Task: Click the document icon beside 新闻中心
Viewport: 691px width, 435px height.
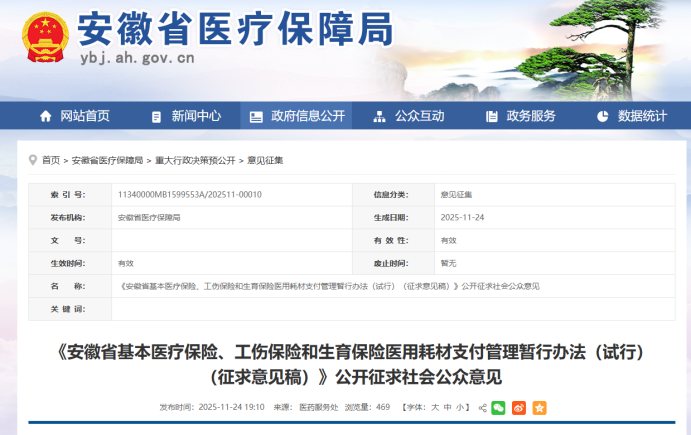Action: [x=156, y=117]
